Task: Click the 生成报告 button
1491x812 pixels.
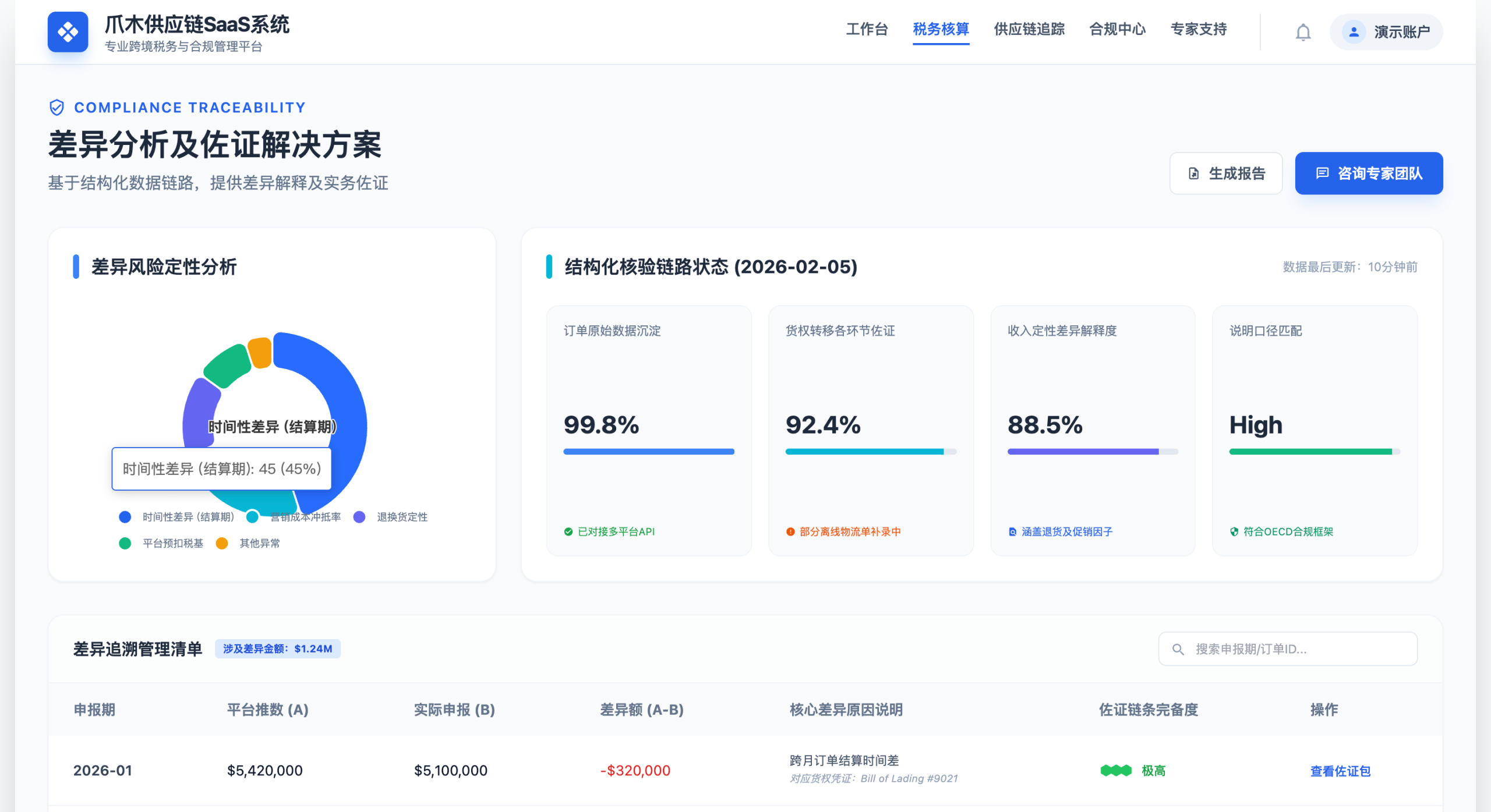Action: (x=1225, y=173)
